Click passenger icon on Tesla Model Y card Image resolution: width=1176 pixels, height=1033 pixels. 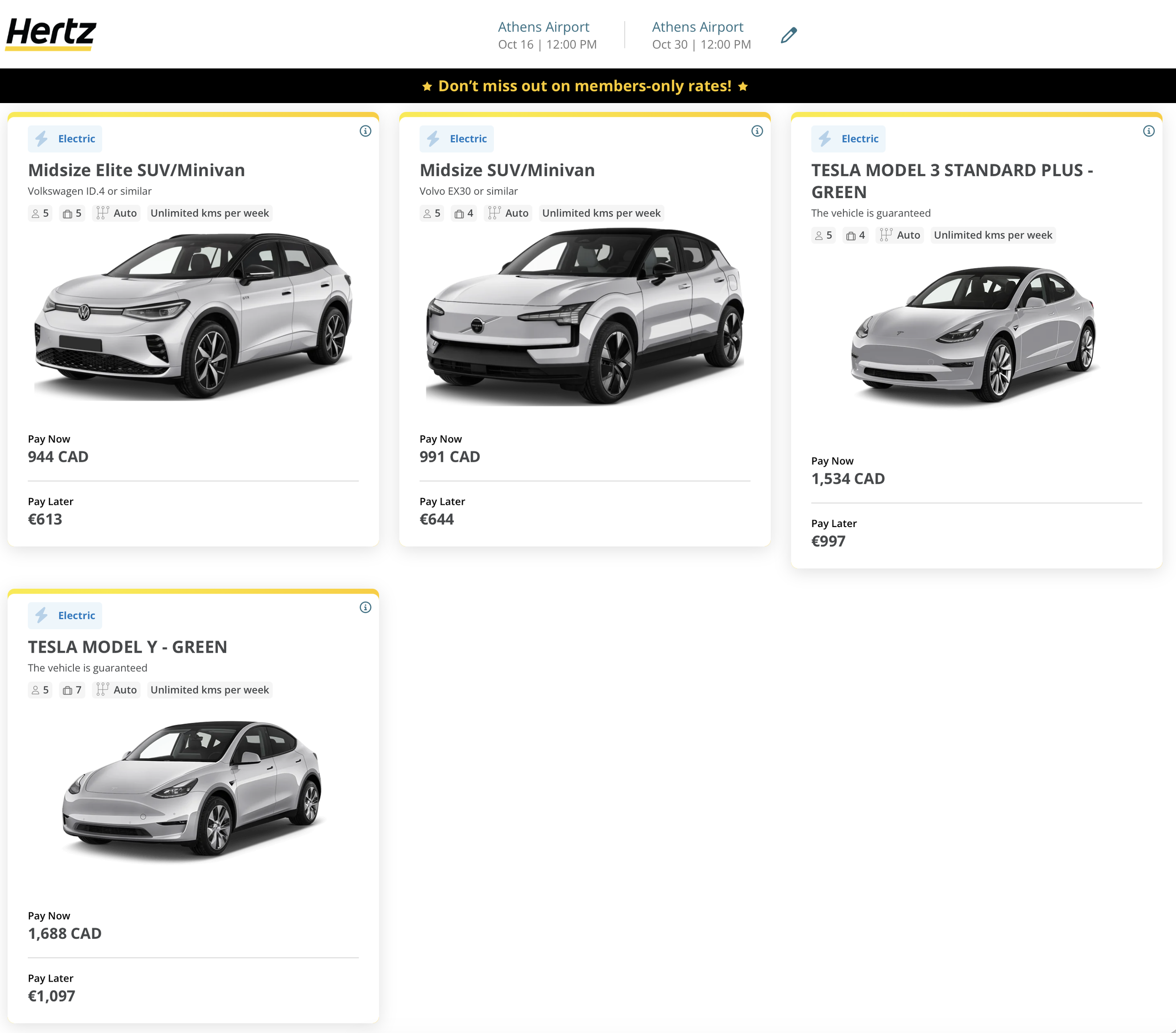pyautogui.click(x=36, y=690)
